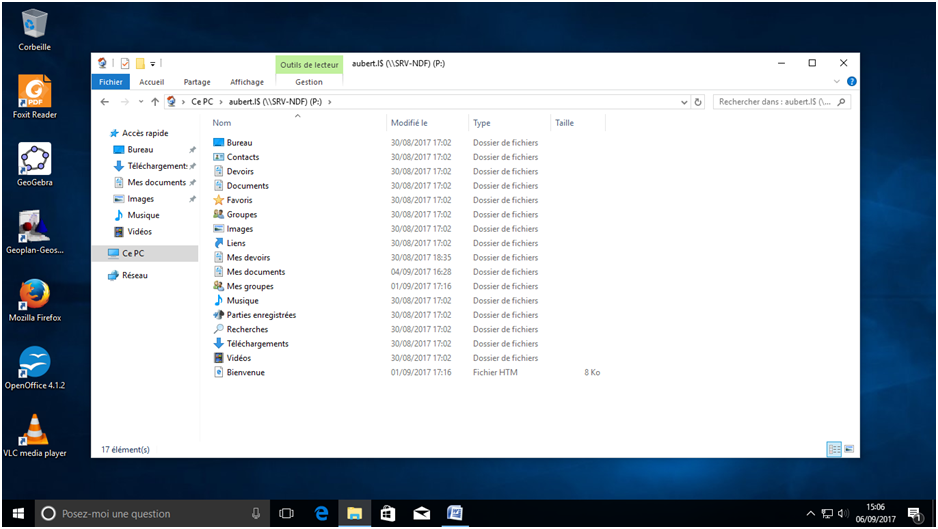Open the address bar history dropdown
The width and height of the screenshot is (938, 529).
(684, 102)
